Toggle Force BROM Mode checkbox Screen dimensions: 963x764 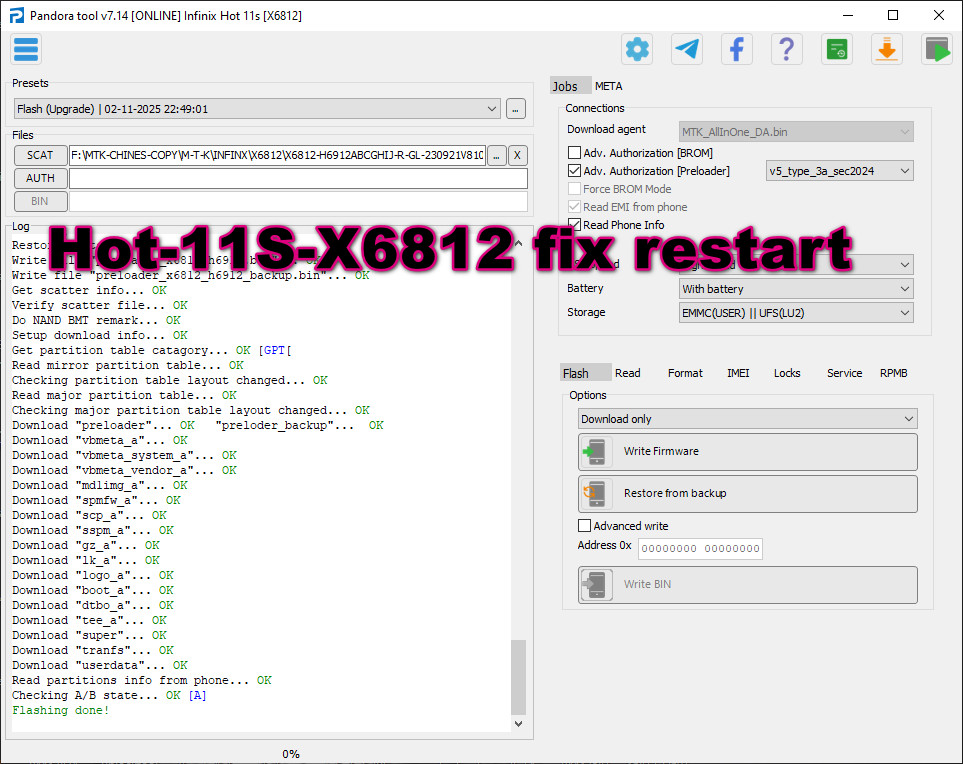[x=574, y=189]
